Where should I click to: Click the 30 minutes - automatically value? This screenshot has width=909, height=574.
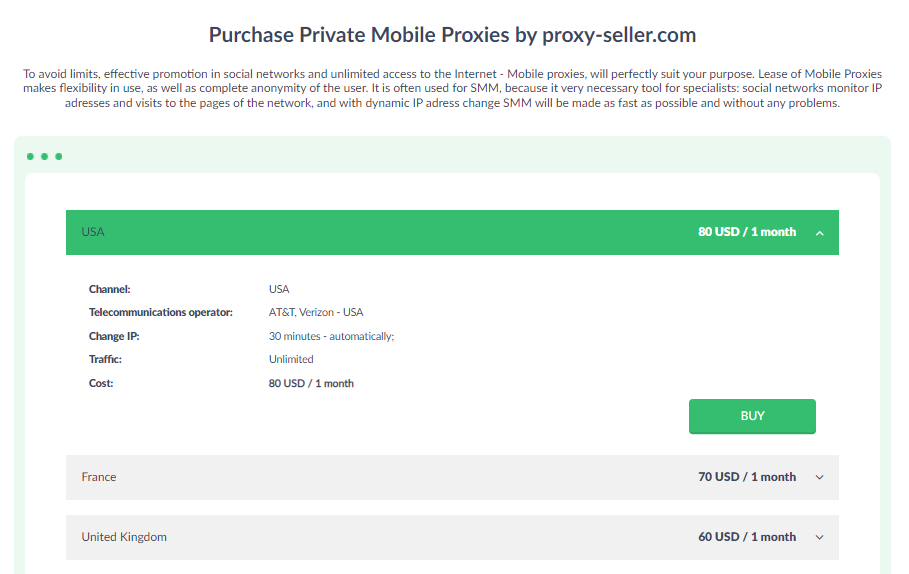[331, 336]
